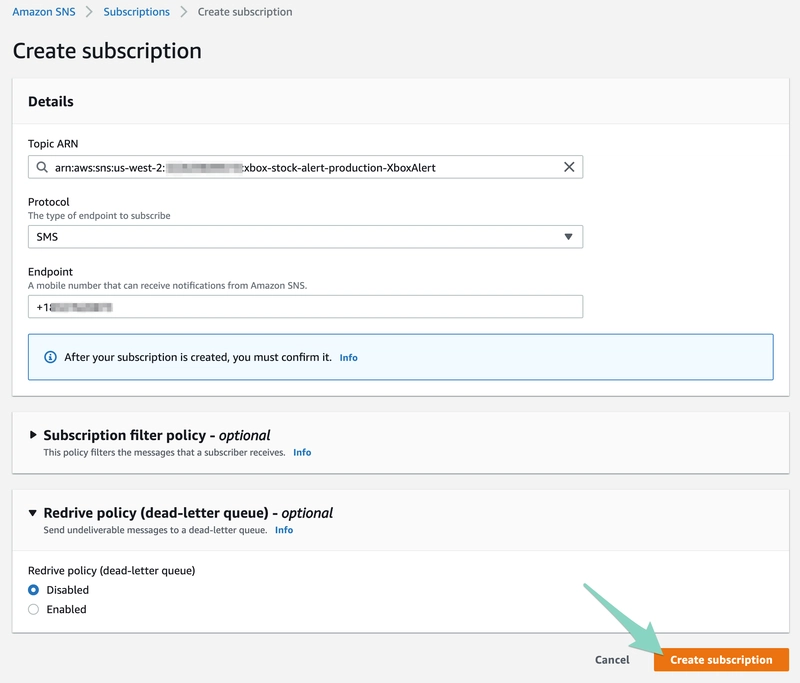800x683 pixels.
Task: Click into the Topic ARN text field
Action: 300,168
